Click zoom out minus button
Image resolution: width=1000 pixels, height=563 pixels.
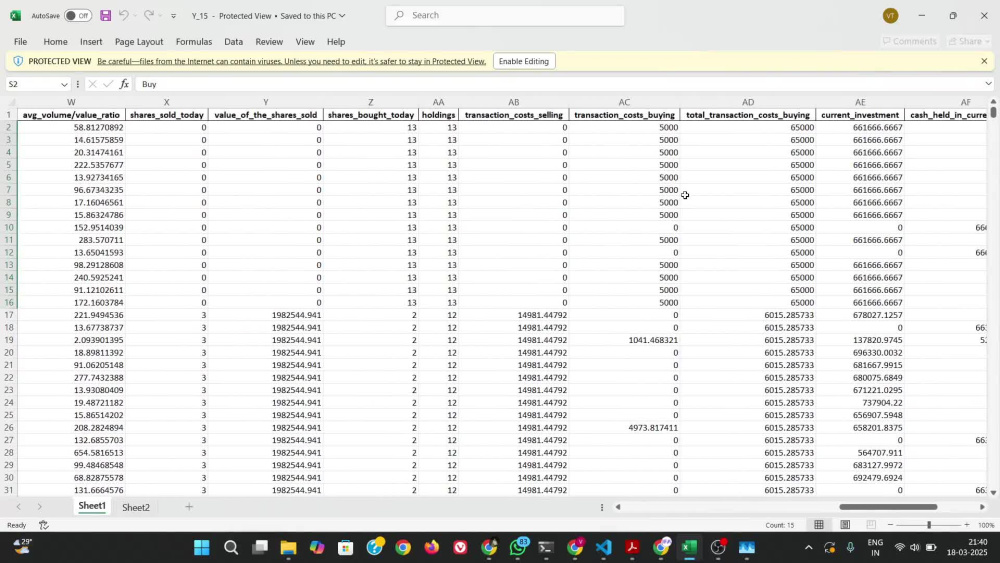tap(890, 525)
